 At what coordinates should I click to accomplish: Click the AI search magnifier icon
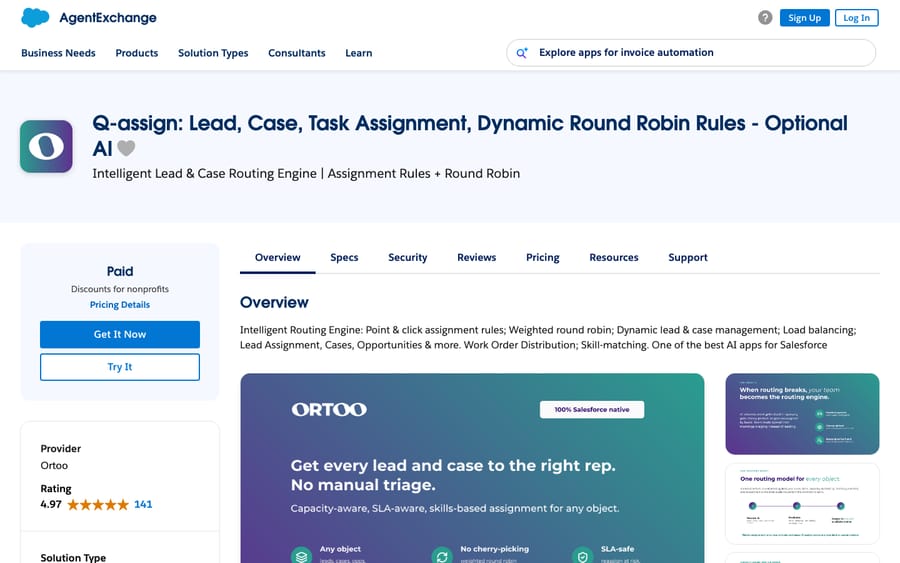521,53
